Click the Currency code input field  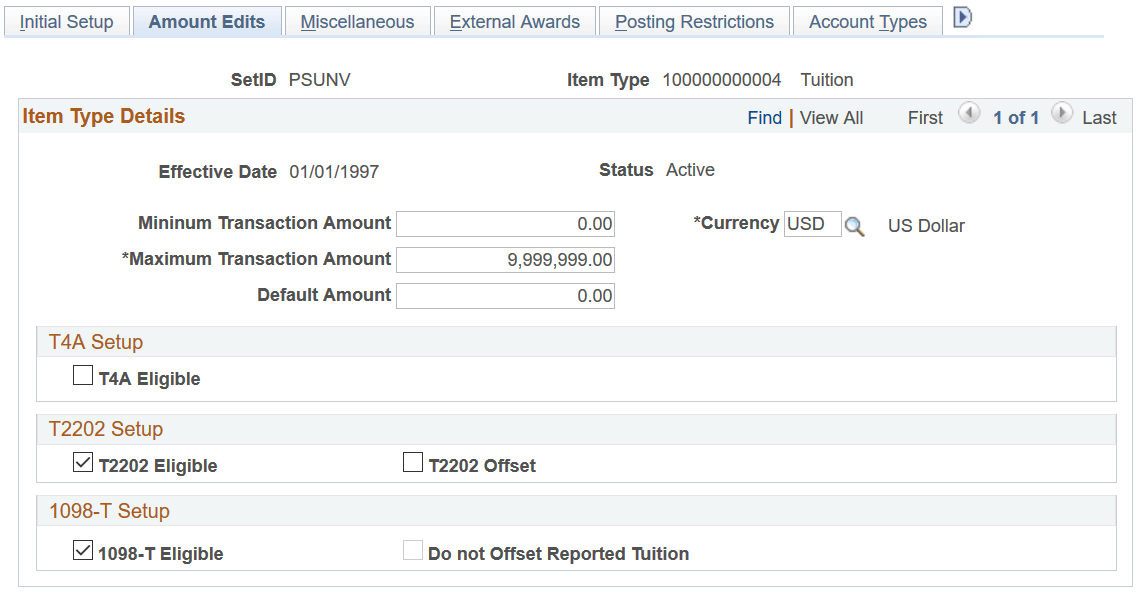point(812,224)
